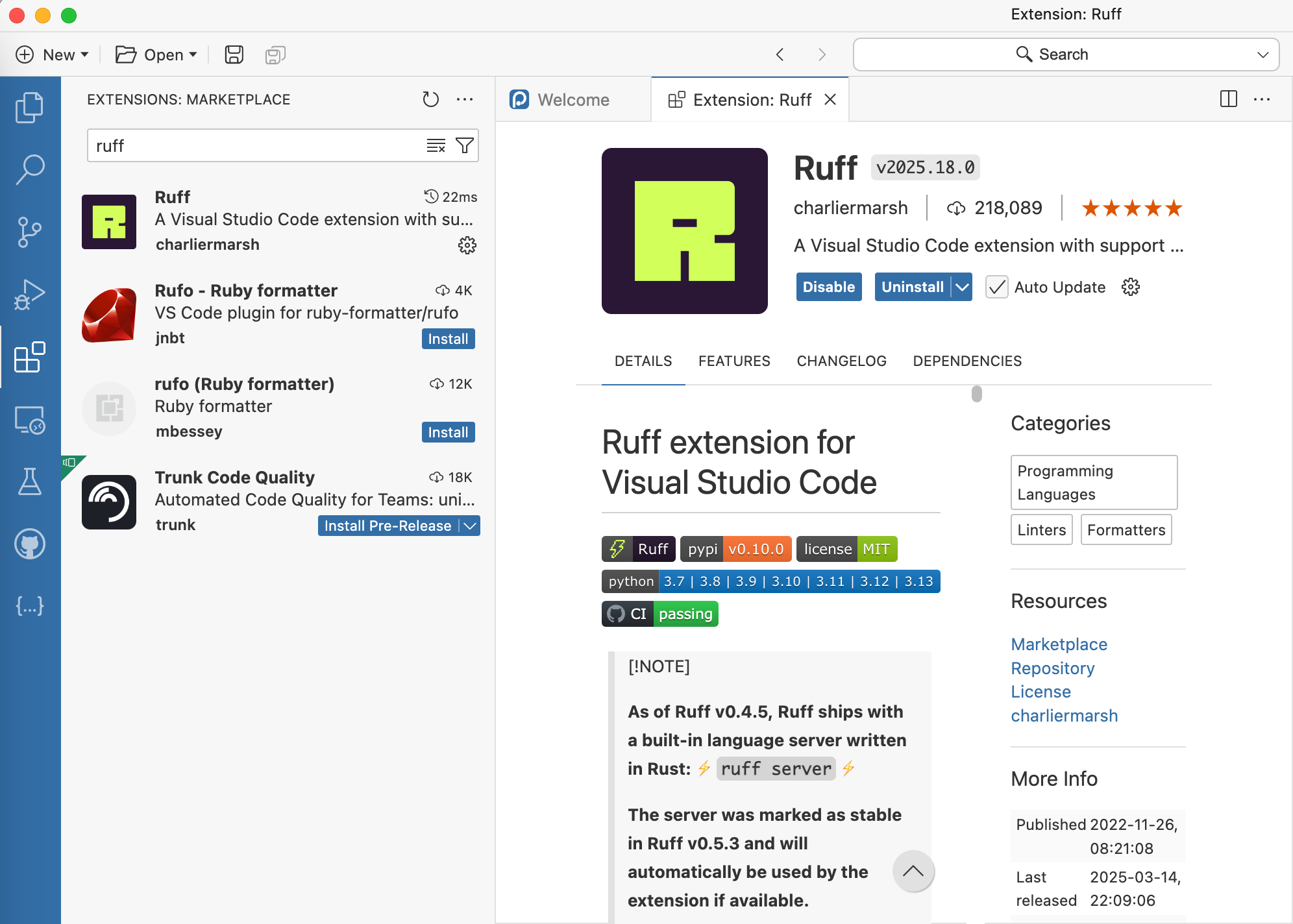1293x924 pixels.
Task: Switch to the Welcome editor tab
Action: pos(573,100)
